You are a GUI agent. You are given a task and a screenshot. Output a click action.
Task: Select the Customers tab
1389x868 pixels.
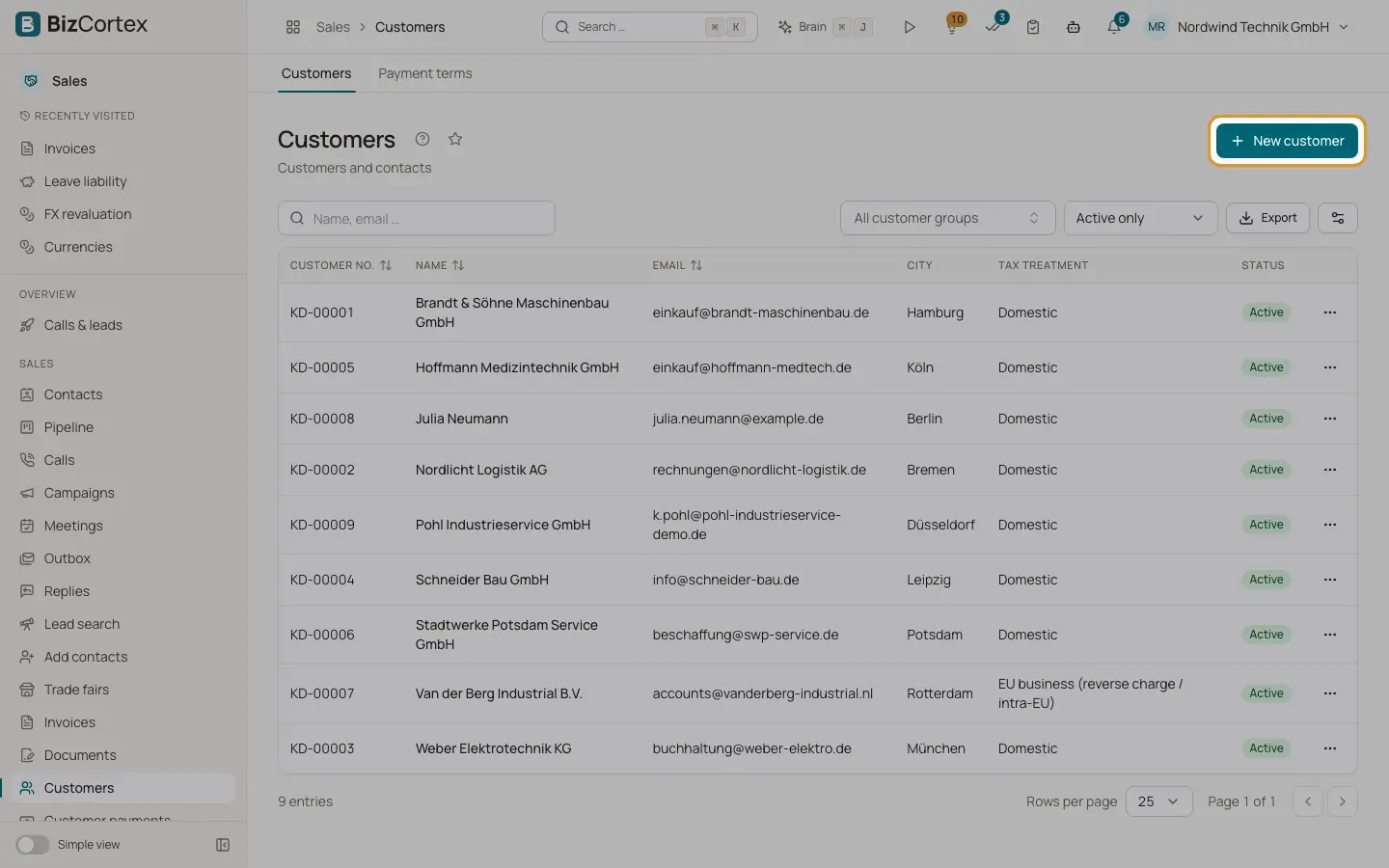[316, 73]
